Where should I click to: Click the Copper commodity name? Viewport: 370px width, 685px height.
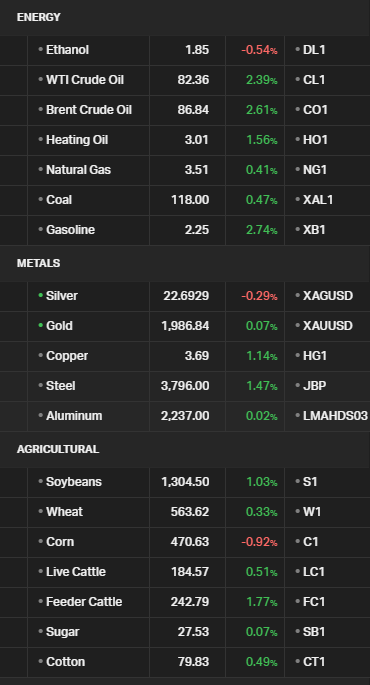point(67,356)
